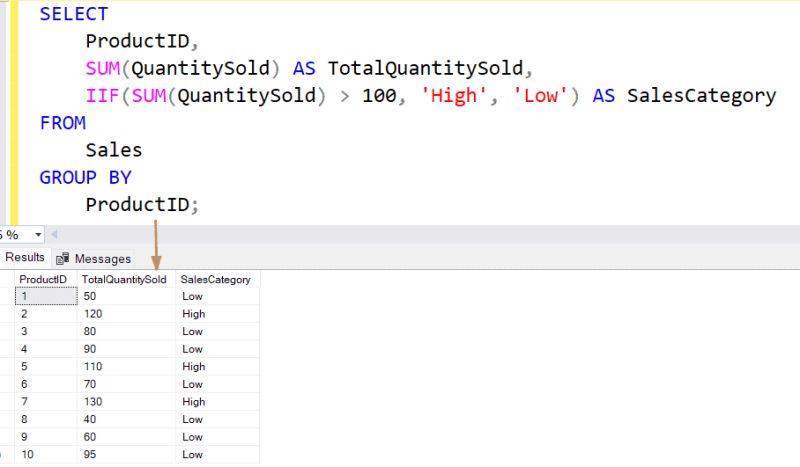Click the GROUP BY keywords in the query
The width and height of the screenshot is (800, 467).
[x=86, y=178]
